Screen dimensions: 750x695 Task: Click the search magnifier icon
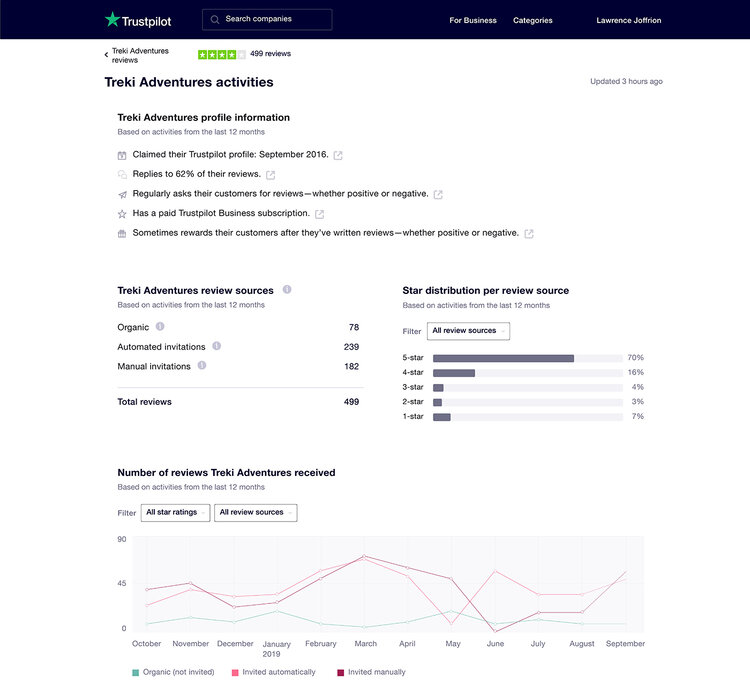pyautogui.click(x=215, y=20)
